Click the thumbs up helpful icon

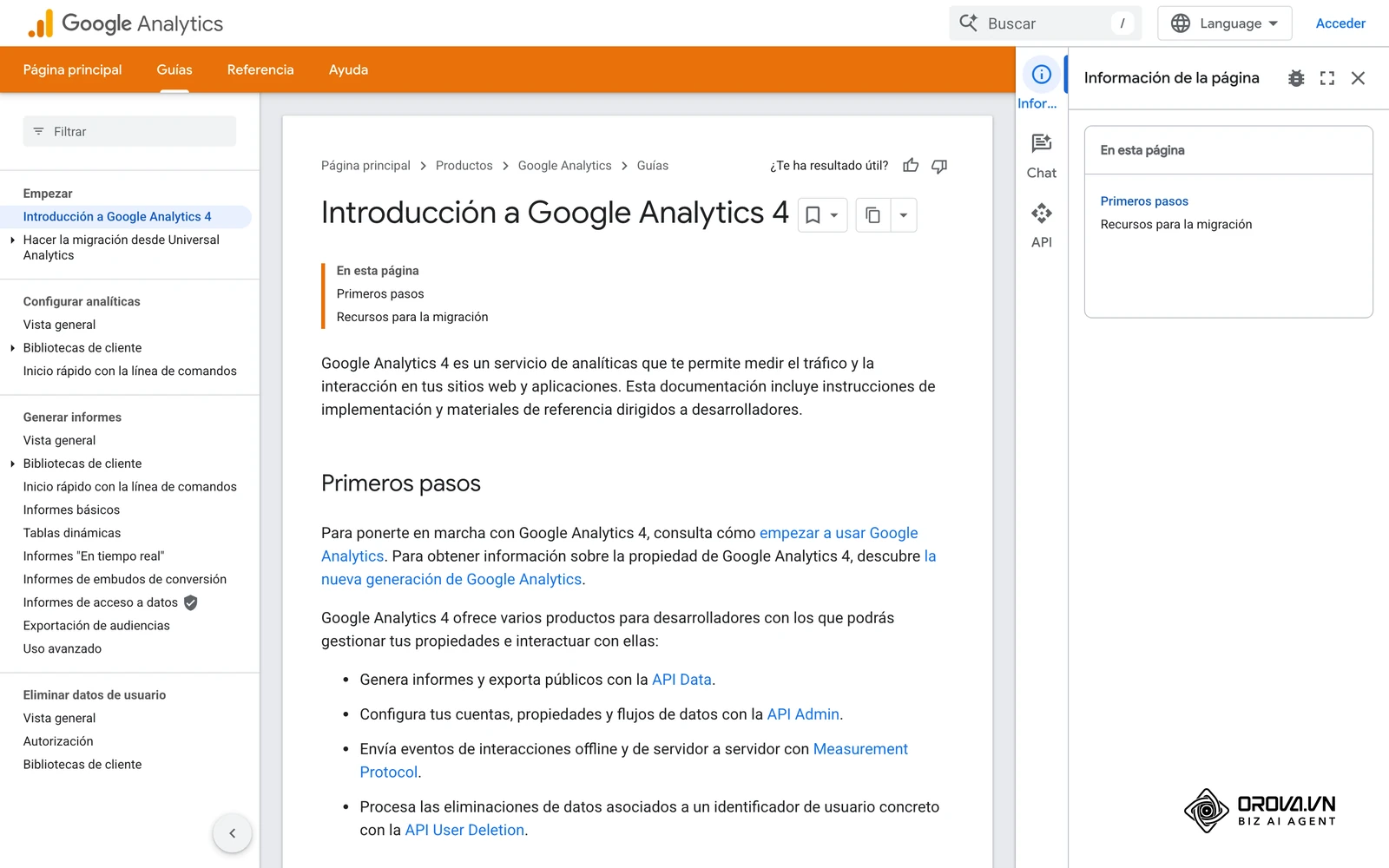[911, 165]
